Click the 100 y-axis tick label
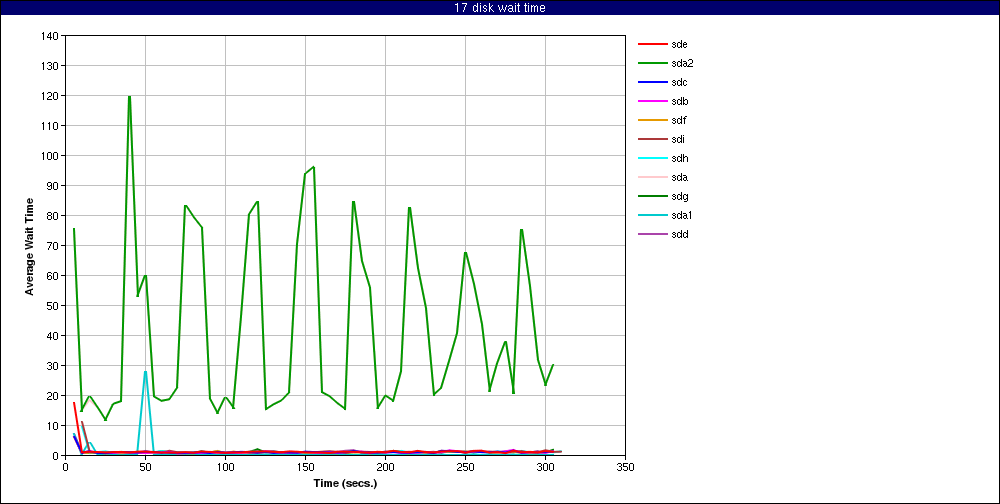The height and width of the screenshot is (504, 1000). pyautogui.click(x=52, y=156)
